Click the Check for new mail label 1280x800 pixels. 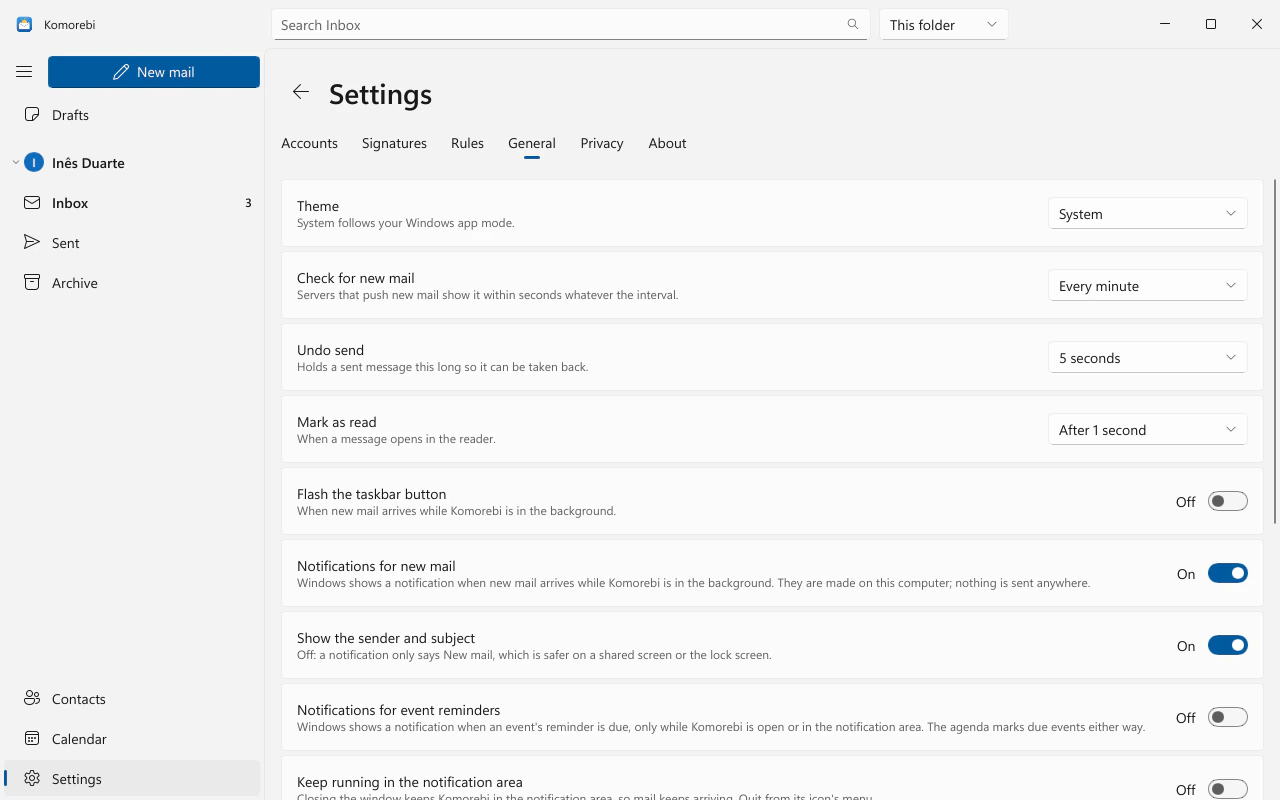[355, 278]
